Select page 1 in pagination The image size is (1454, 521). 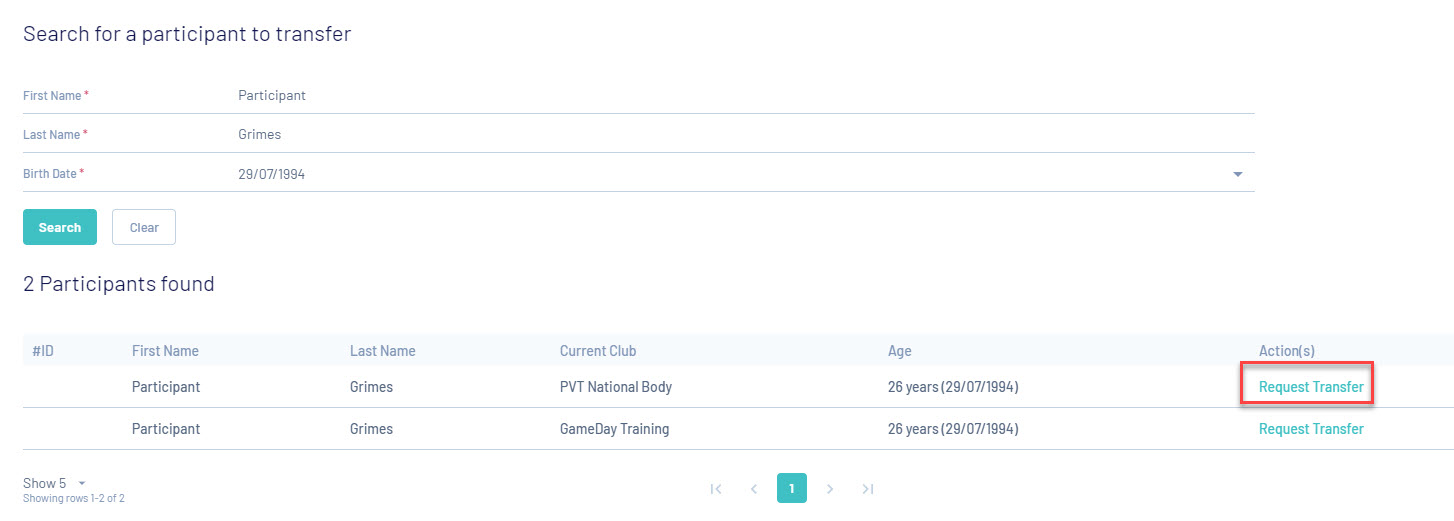pyautogui.click(x=791, y=489)
